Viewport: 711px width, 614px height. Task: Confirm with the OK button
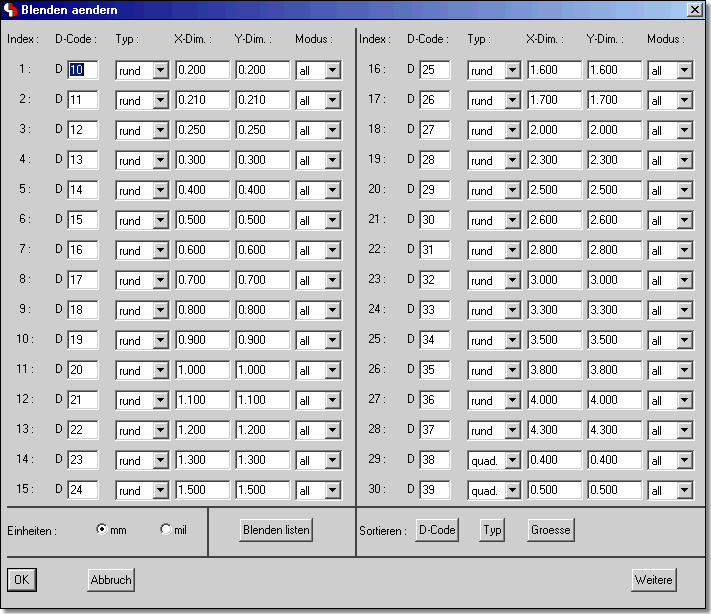(x=22, y=580)
